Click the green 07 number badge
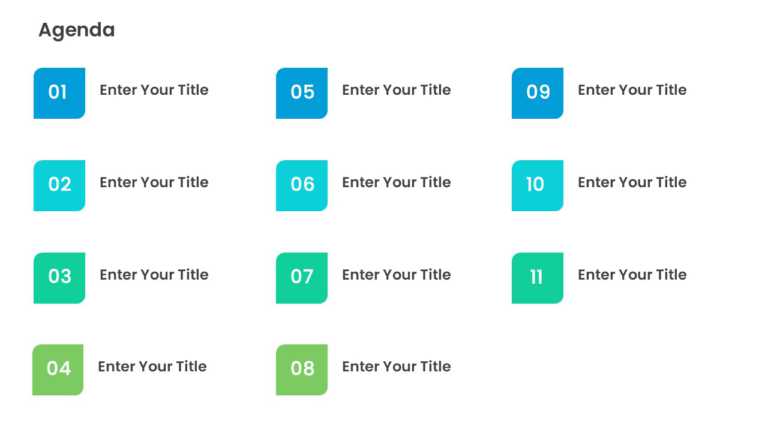This screenshot has height=432, width=768. 302,278
